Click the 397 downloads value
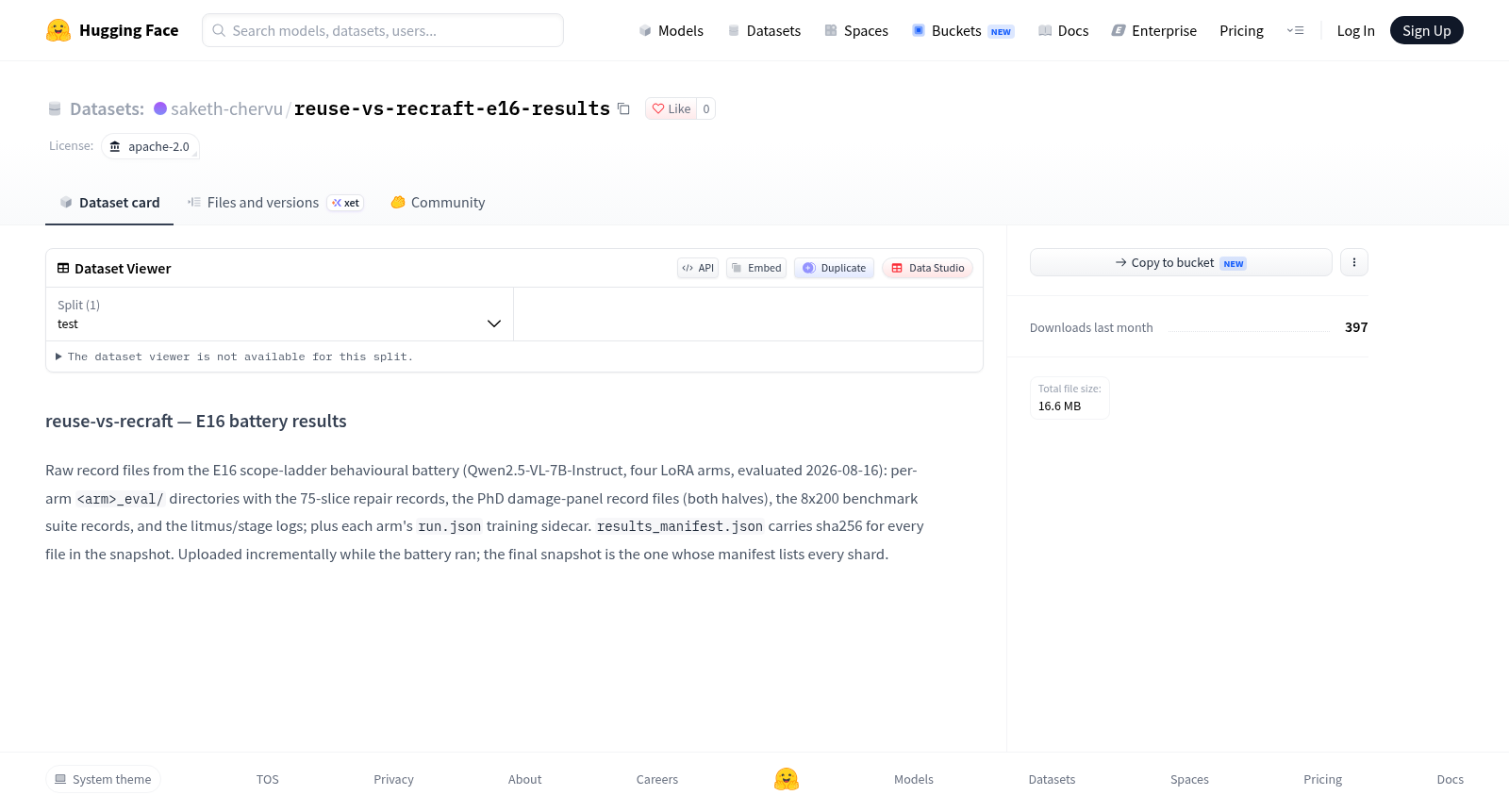Screen dimensions: 1509x812 pos(1356,327)
